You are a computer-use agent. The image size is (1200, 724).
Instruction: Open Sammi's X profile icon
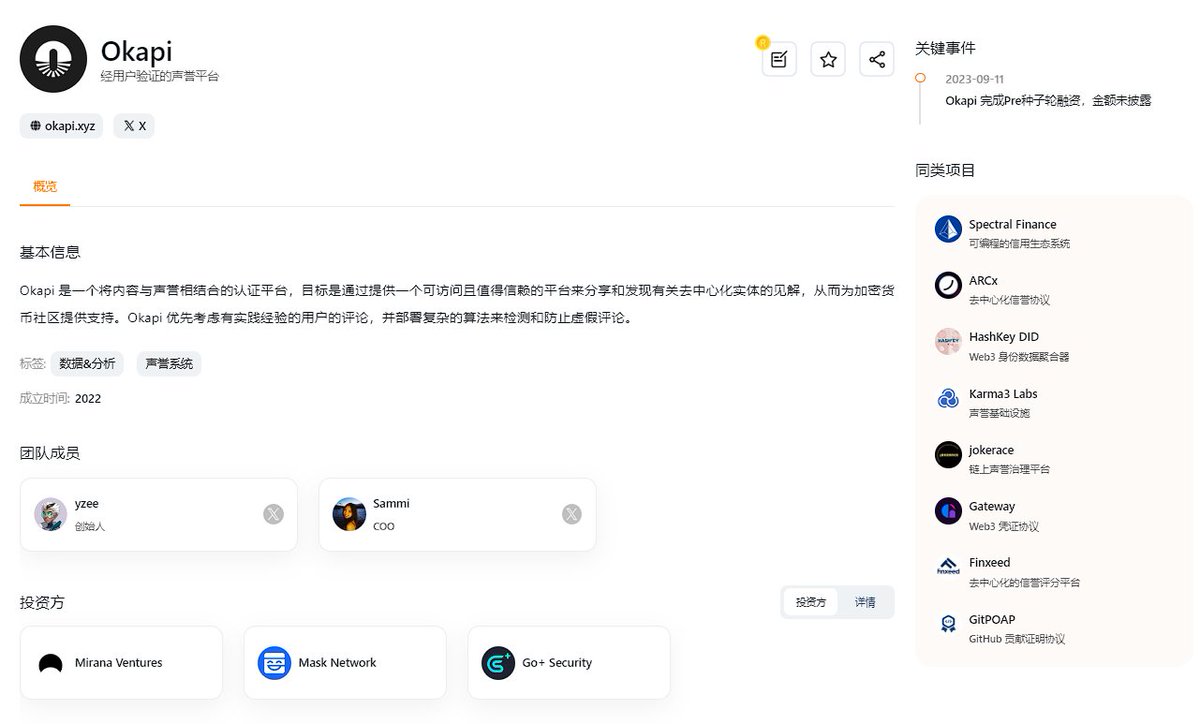coord(571,514)
